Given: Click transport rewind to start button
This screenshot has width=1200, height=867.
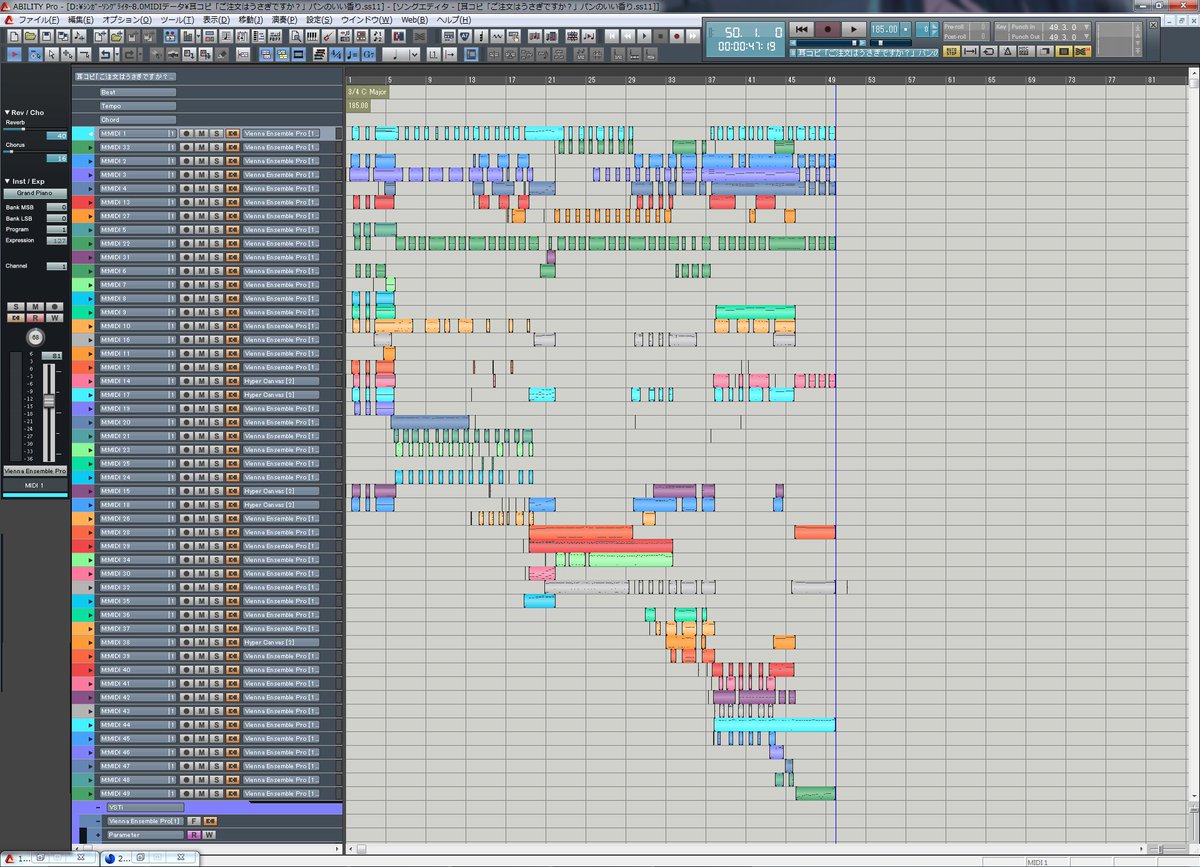Looking at the screenshot, I should pos(801,29).
